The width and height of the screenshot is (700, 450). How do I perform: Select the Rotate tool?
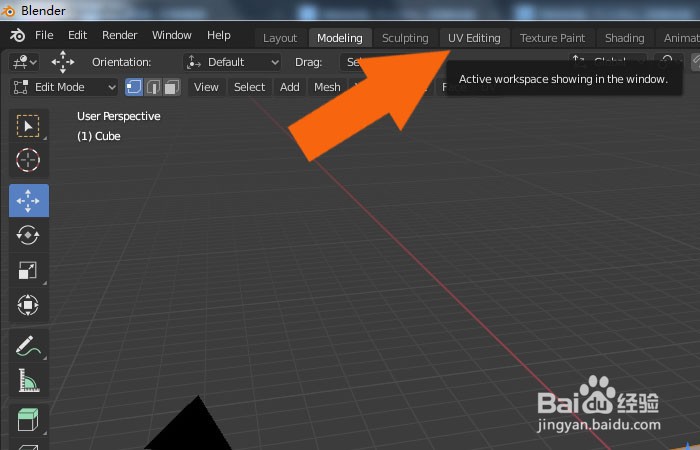[29, 235]
